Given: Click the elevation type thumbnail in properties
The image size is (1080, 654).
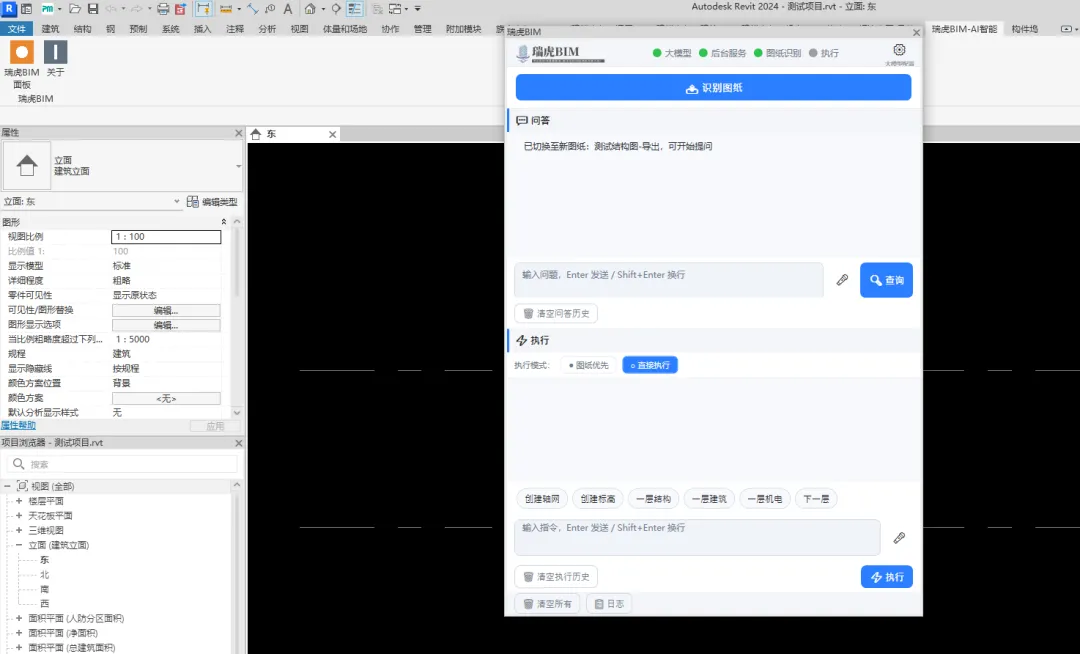Looking at the screenshot, I should tap(27, 166).
